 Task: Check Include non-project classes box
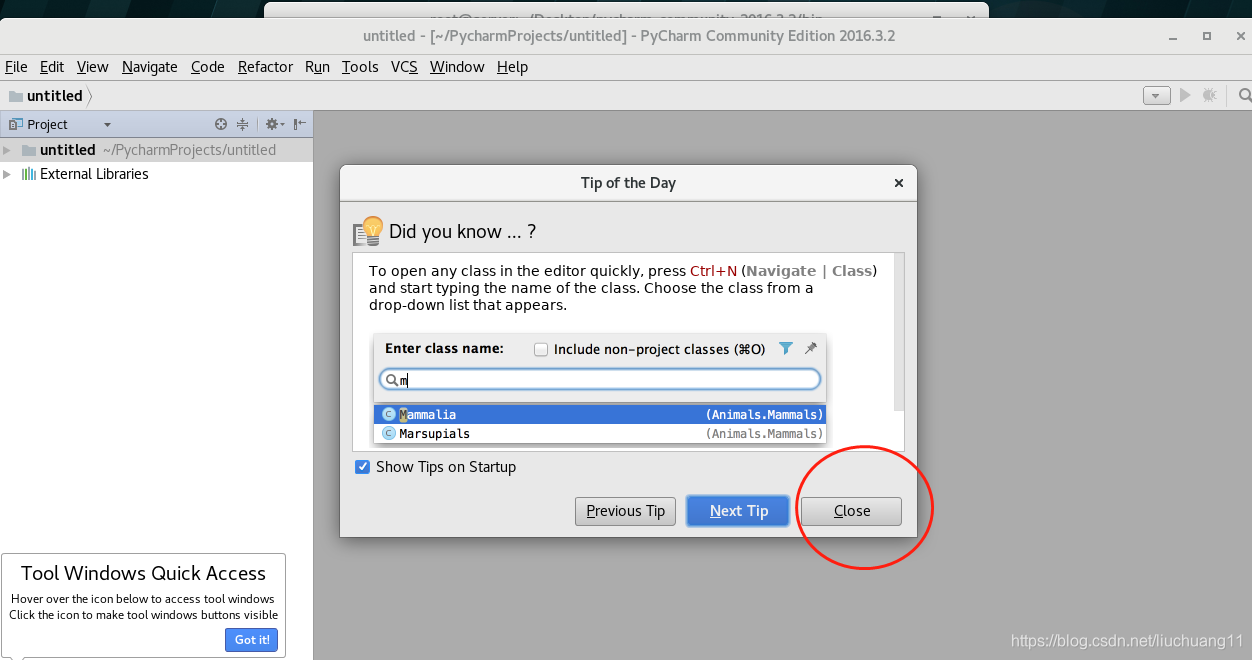(x=541, y=349)
